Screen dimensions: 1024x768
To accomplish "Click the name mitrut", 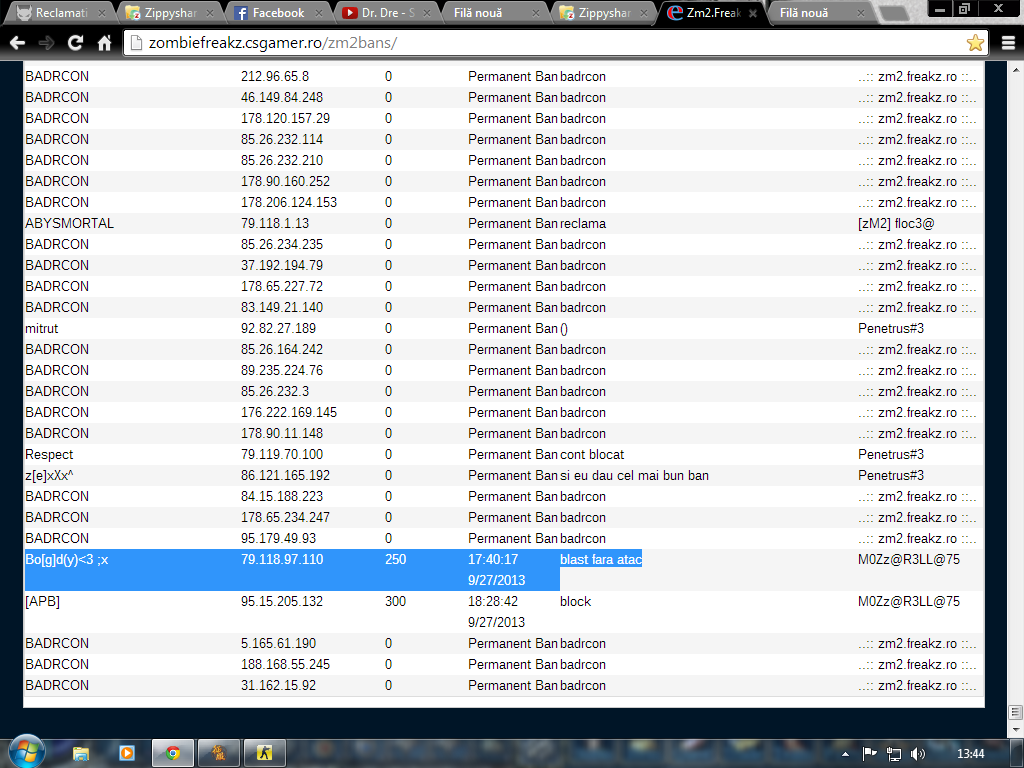I will [x=41, y=328].
